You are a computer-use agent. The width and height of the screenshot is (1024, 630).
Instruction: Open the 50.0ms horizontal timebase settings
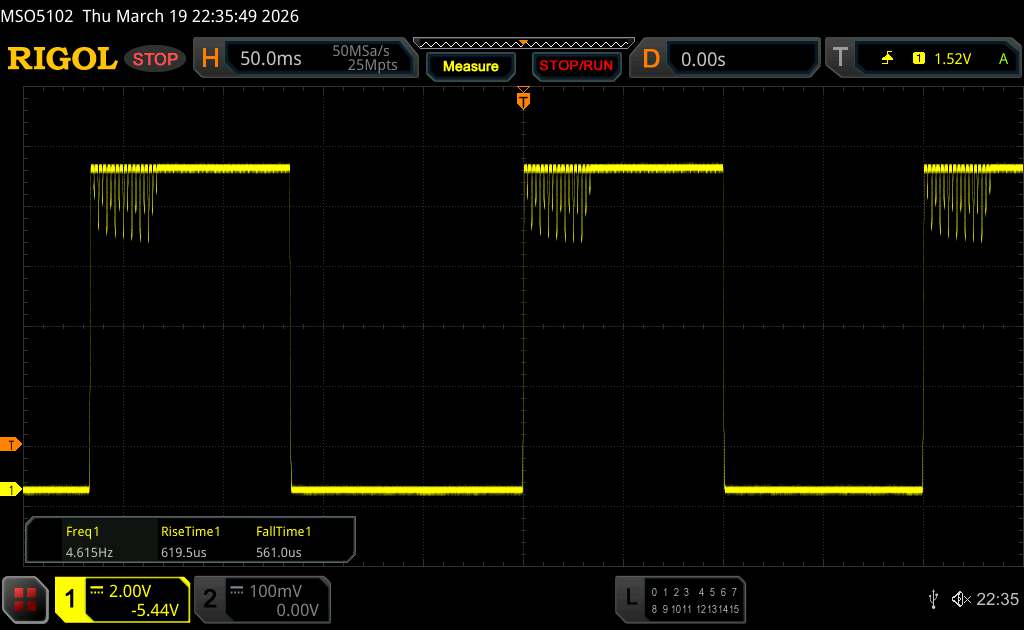270,59
